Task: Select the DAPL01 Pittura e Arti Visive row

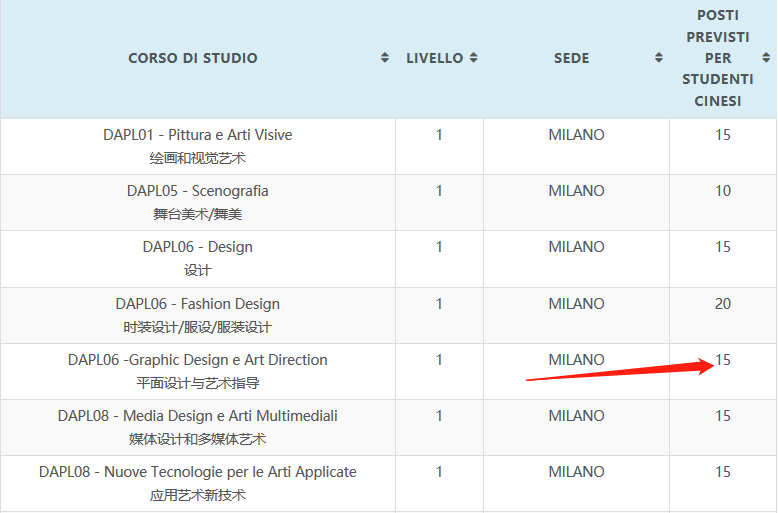Action: point(198,135)
